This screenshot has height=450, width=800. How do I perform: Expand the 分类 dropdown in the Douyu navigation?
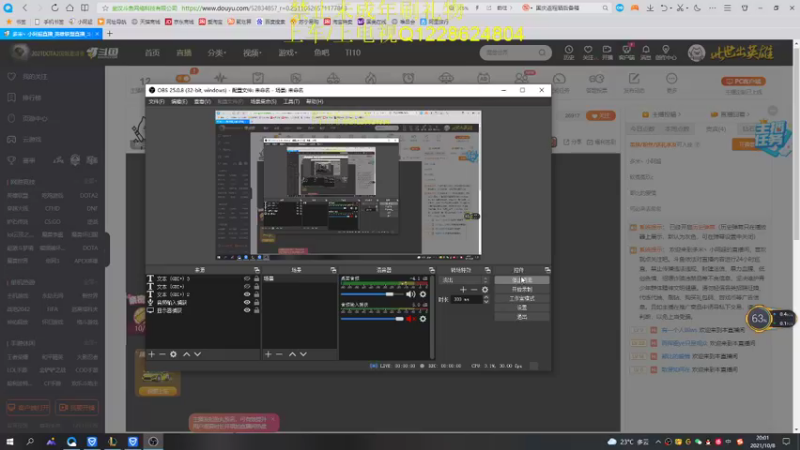point(216,53)
